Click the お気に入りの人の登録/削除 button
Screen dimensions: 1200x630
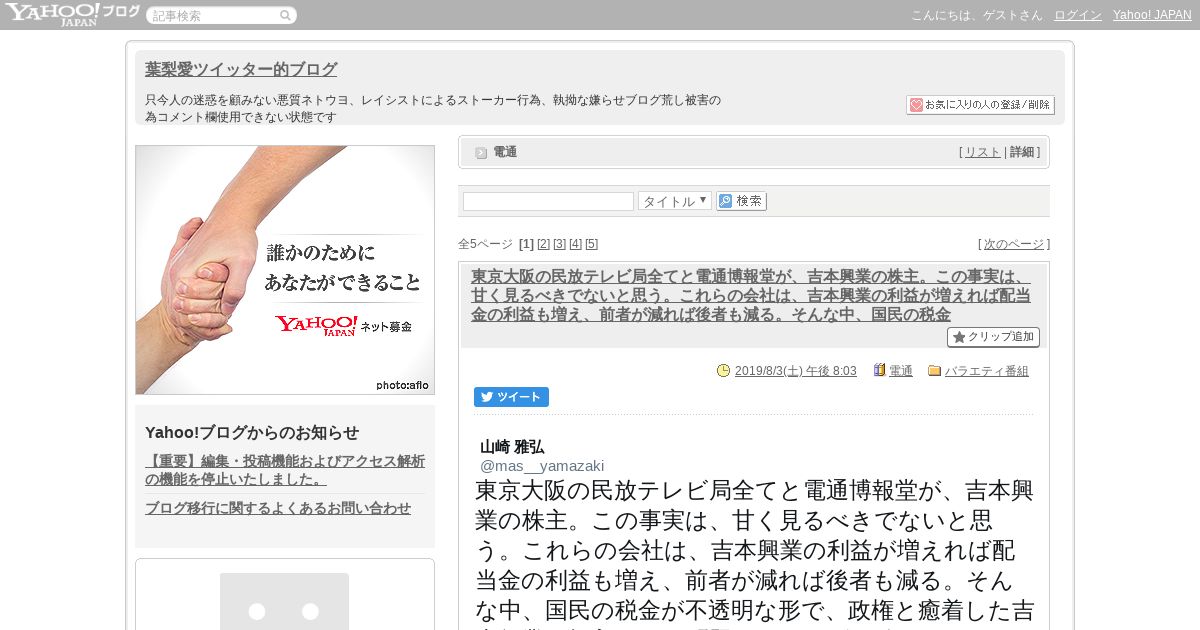980,105
